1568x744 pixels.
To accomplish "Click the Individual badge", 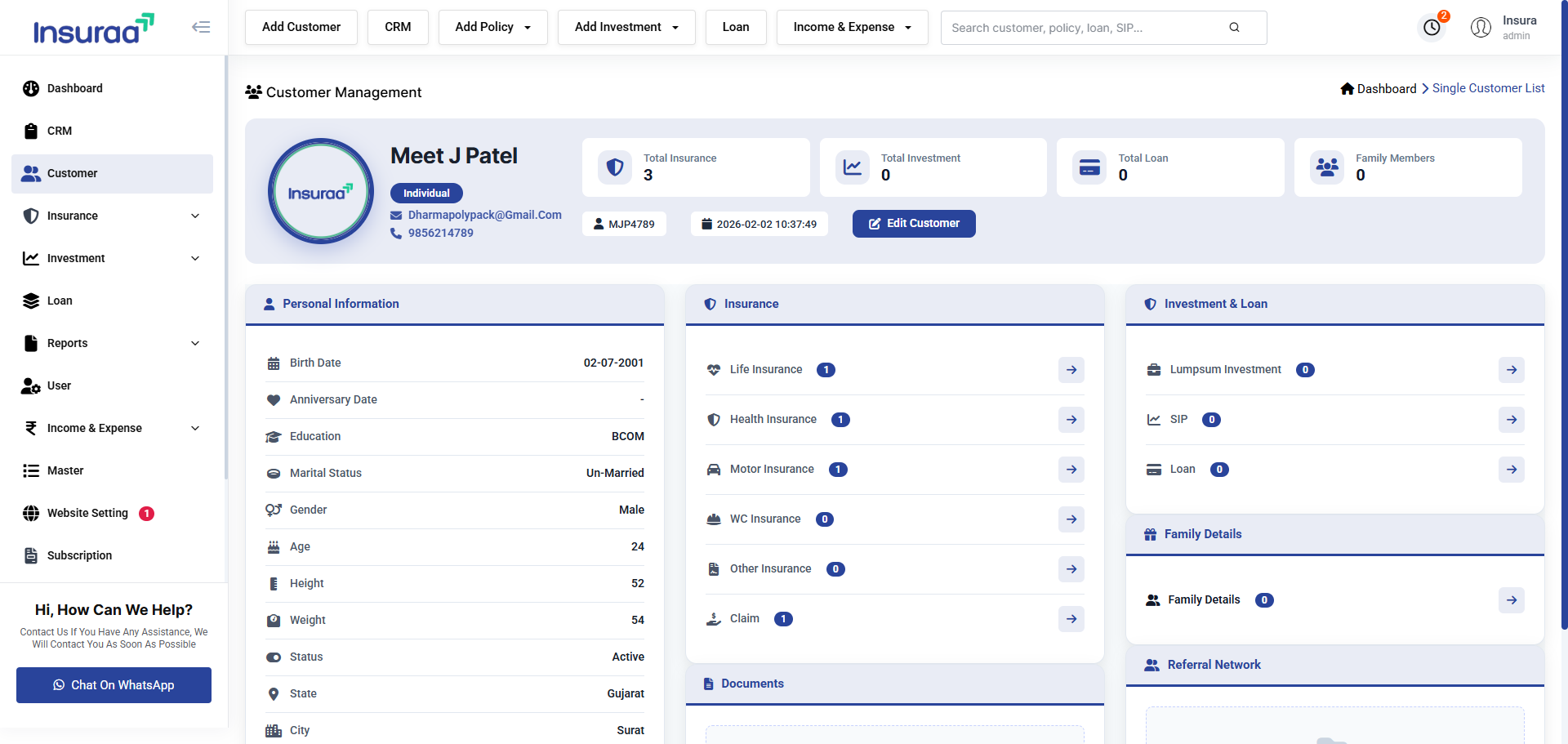I will pyautogui.click(x=426, y=193).
